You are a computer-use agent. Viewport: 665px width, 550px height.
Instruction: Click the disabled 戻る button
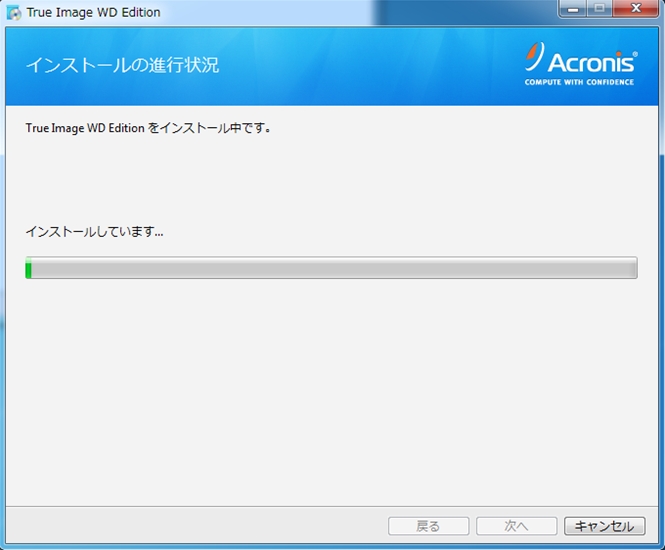point(428,526)
